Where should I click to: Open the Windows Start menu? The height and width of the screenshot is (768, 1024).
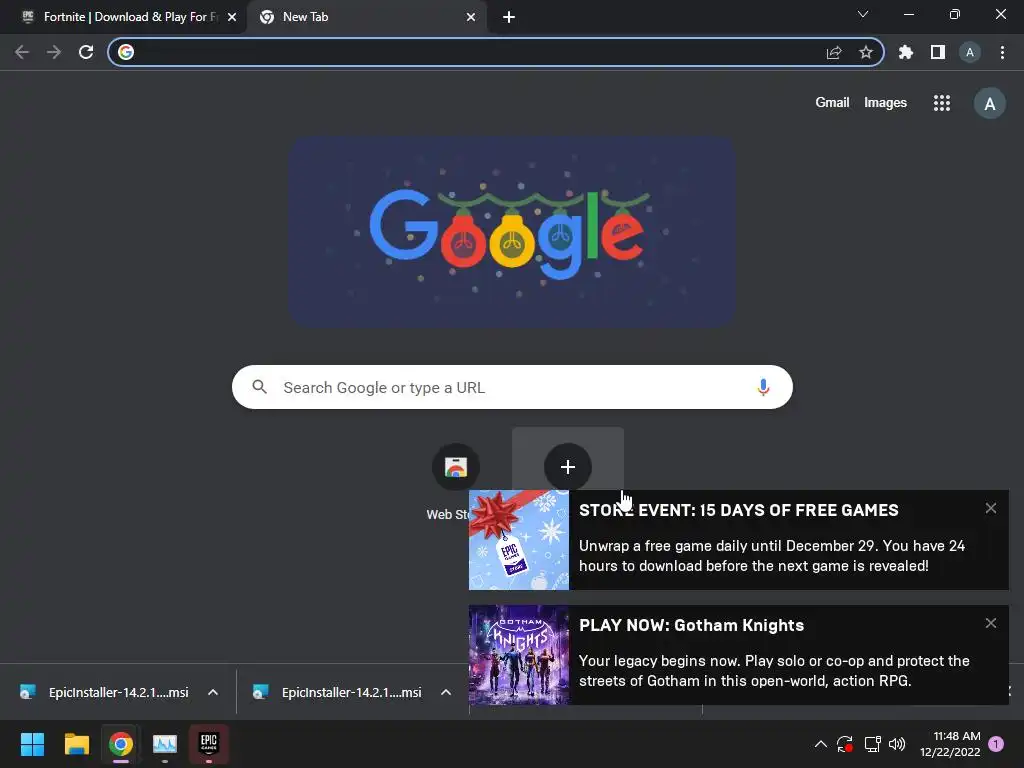click(x=32, y=744)
